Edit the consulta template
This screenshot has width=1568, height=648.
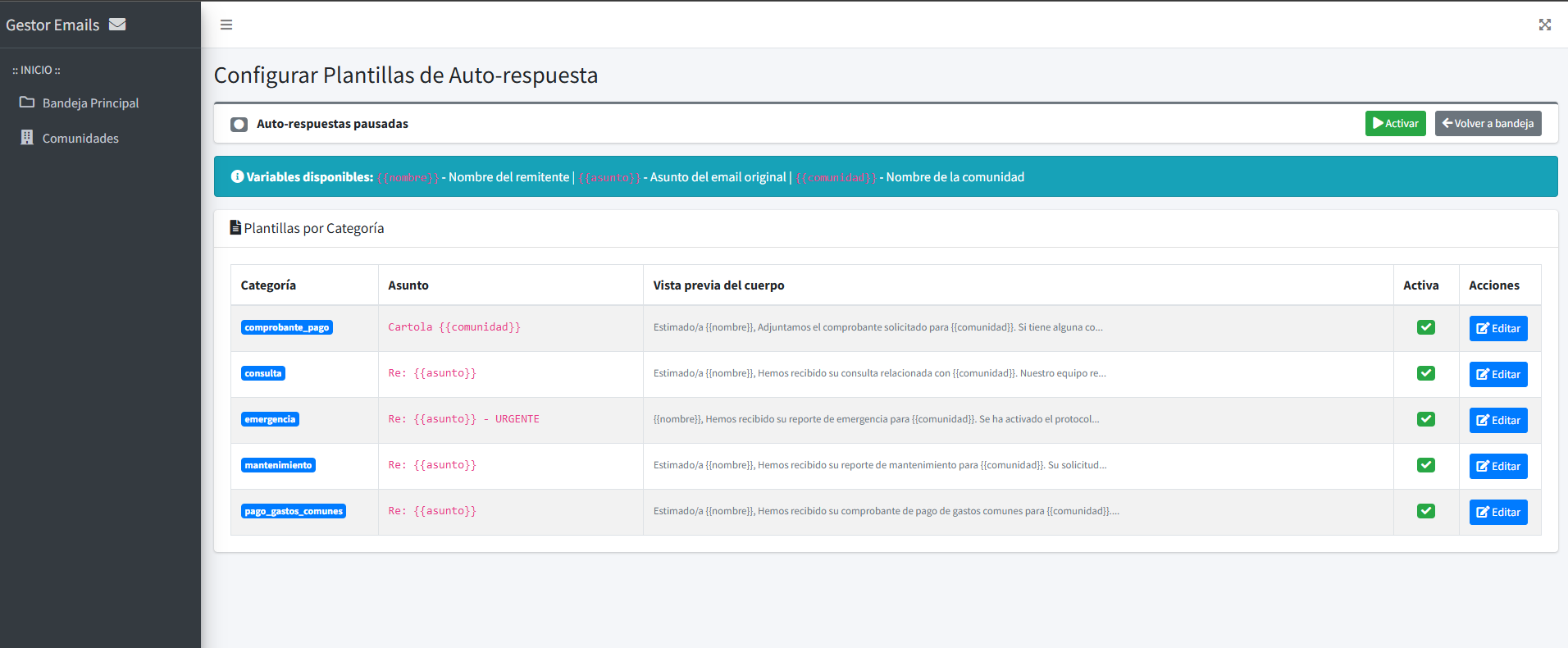click(x=1497, y=374)
